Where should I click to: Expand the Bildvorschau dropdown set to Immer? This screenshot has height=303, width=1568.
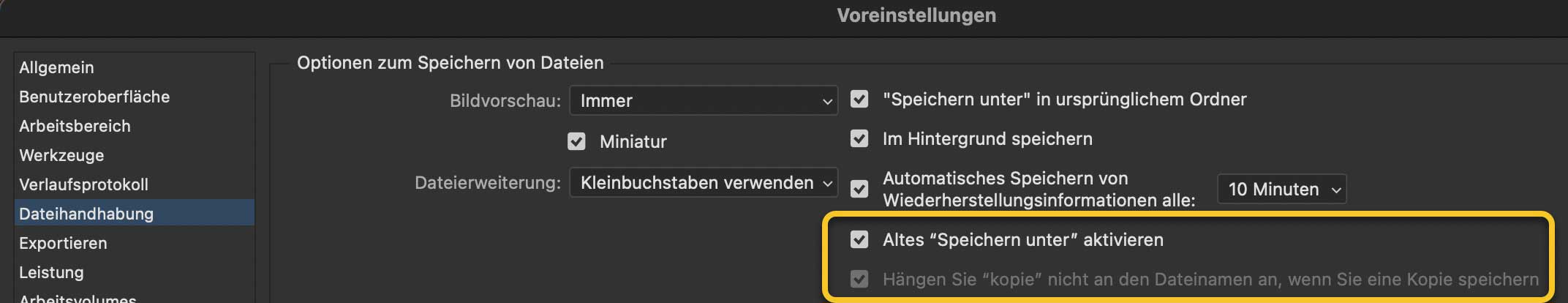pyautogui.click(x=703, y=101)
